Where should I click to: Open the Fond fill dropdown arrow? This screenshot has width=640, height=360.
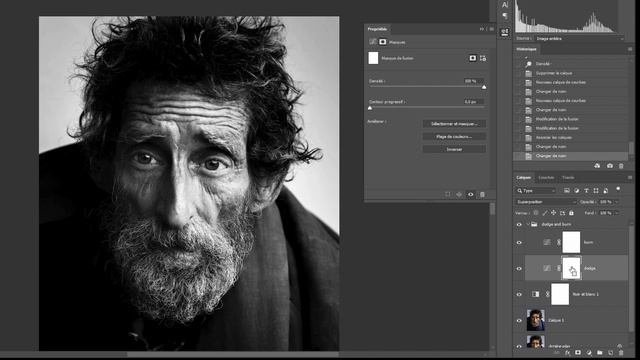616,213
